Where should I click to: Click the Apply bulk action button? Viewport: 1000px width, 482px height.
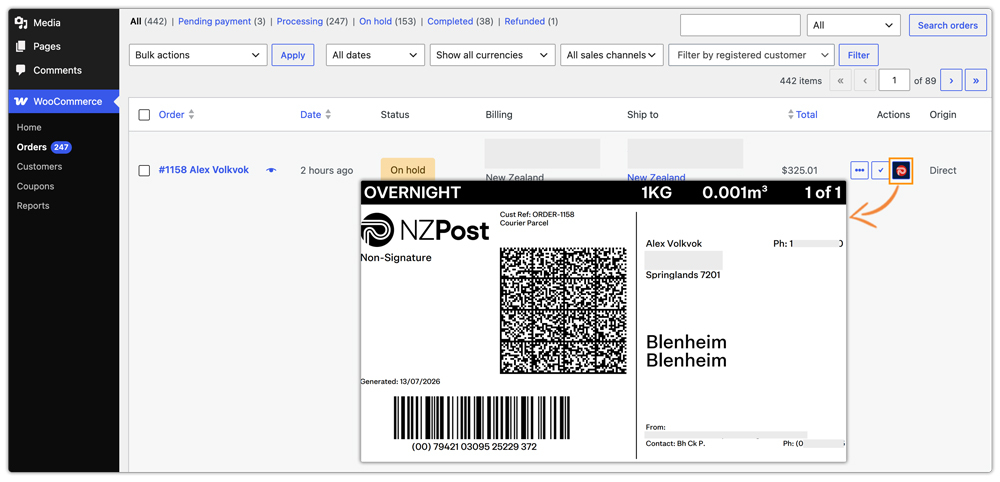click(293, 55)
